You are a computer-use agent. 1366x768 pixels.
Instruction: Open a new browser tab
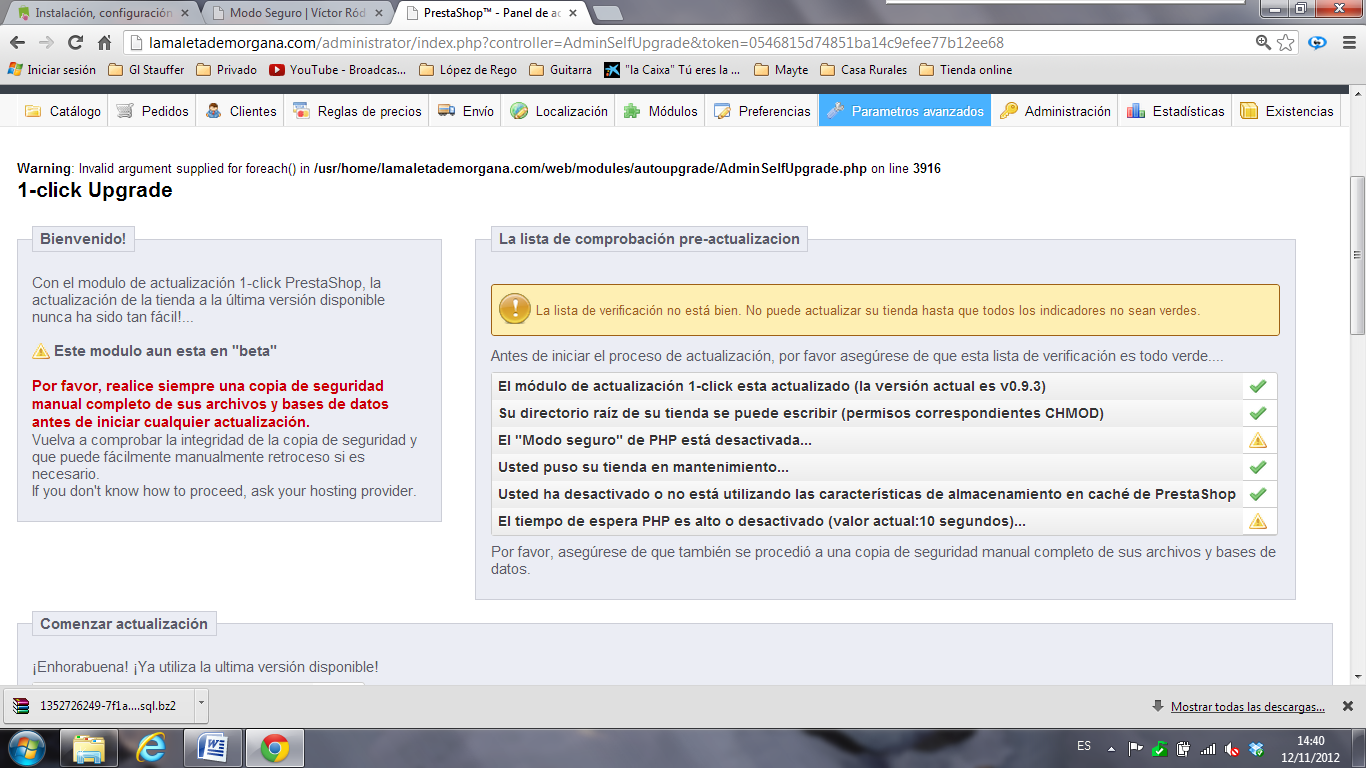coord(608,14)
